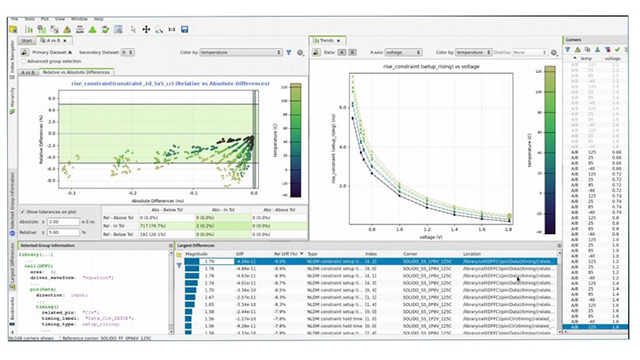Viewport: 640px width, 360px height.
Task: Click the green checkmark icon in Corners panel
Action: pos(618,49)
